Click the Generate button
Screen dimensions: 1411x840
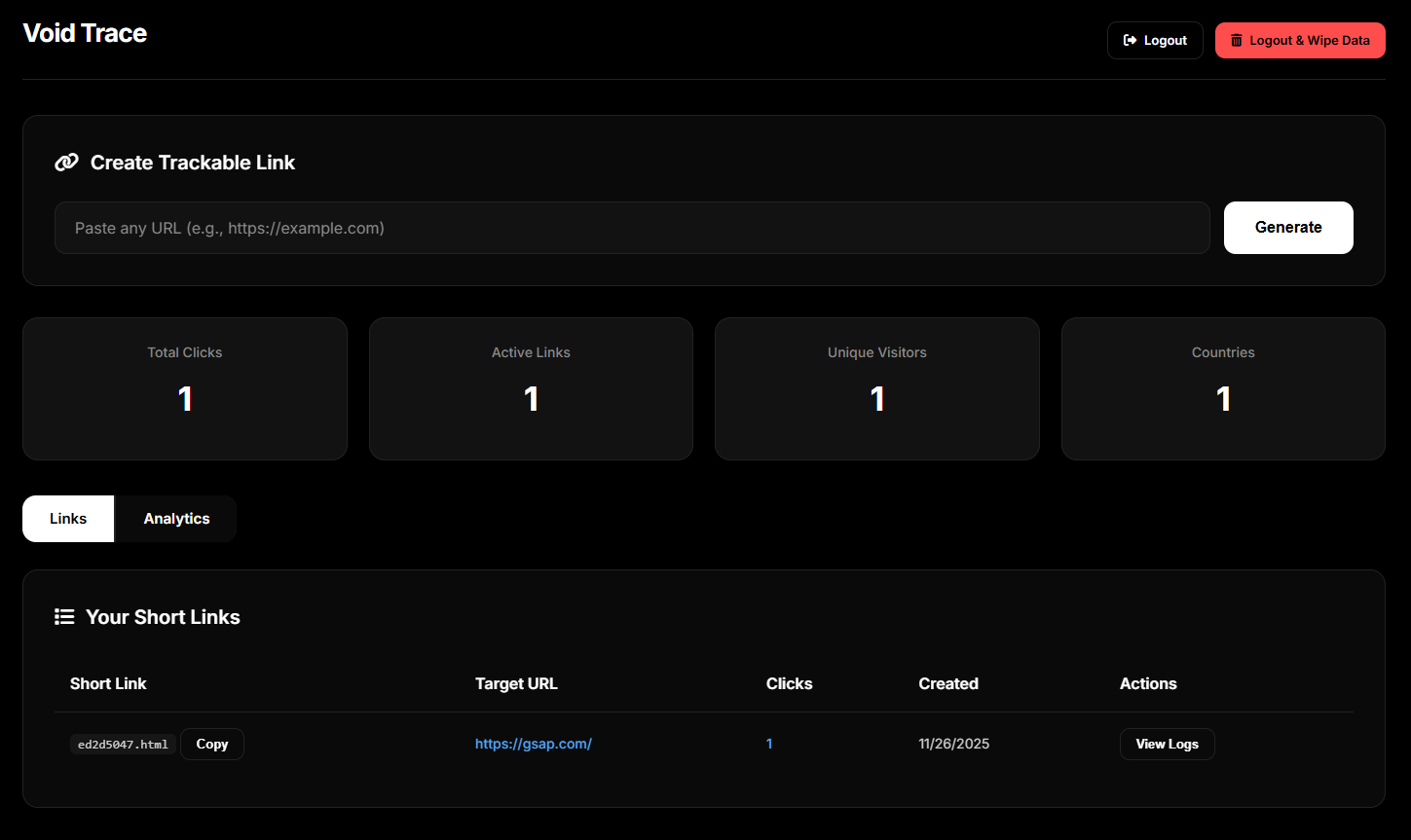pyautogui.click(x=1287, y=227)
